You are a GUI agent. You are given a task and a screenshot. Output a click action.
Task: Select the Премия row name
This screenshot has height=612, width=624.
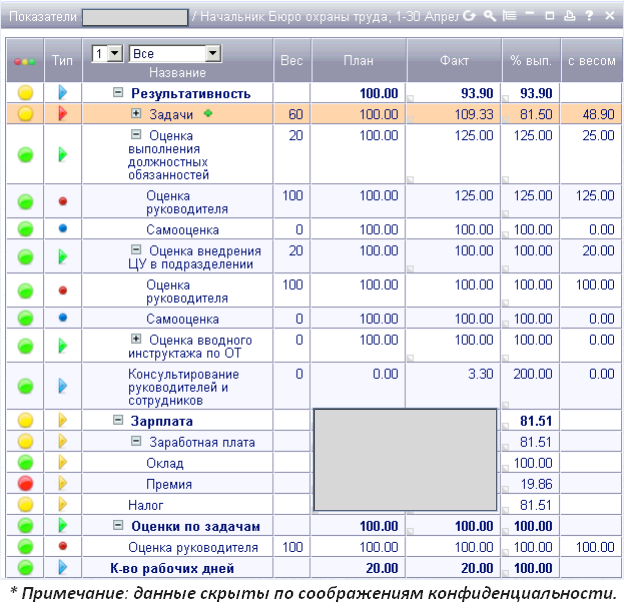coord(169,484)
